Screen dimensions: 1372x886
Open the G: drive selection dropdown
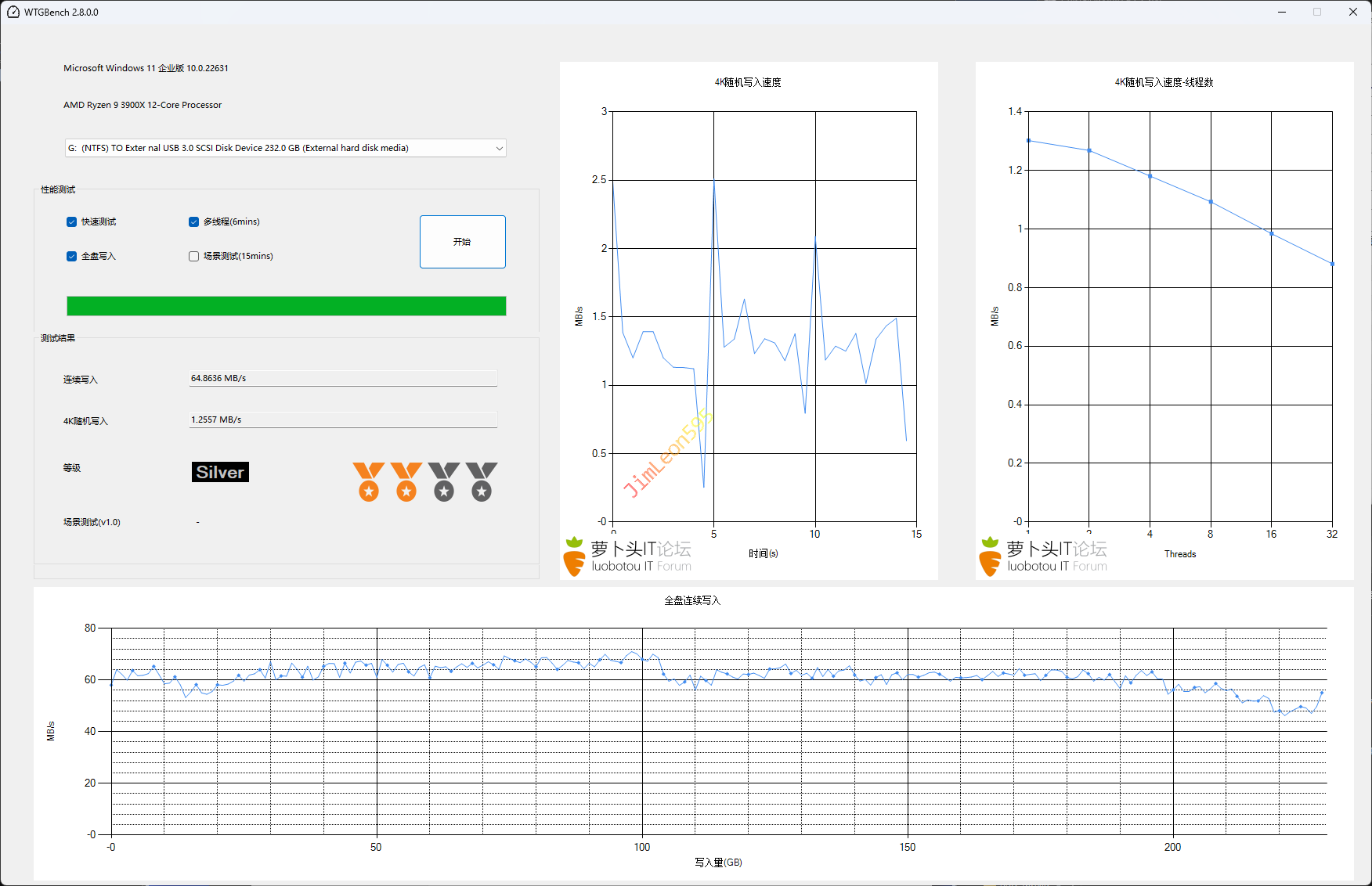point(285,148)
